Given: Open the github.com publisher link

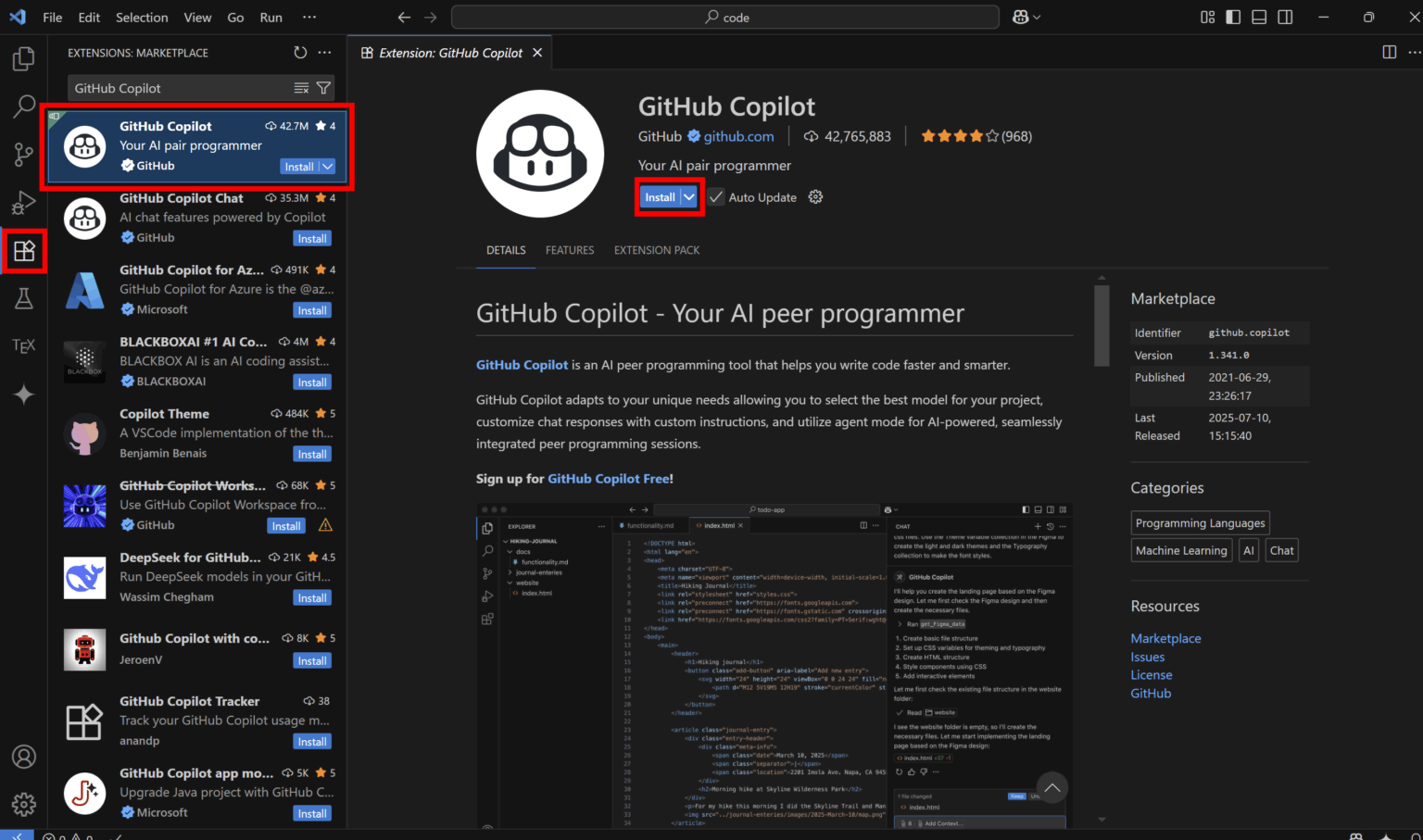Looking at the screenshot, I should (737, 135).
